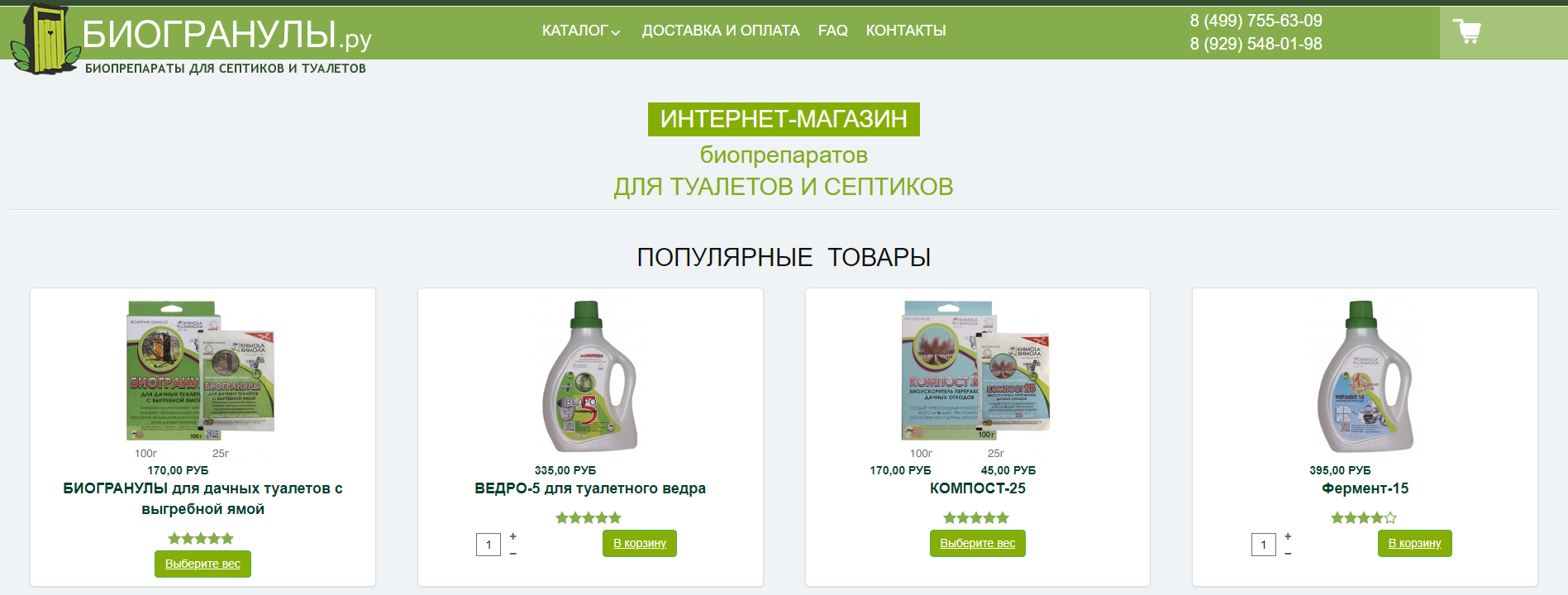Image resolution: width=1568 pixels, height=595 pixels.
Task: Add Фермент-15 to cart with В корзину
Action: (1415, 543)
